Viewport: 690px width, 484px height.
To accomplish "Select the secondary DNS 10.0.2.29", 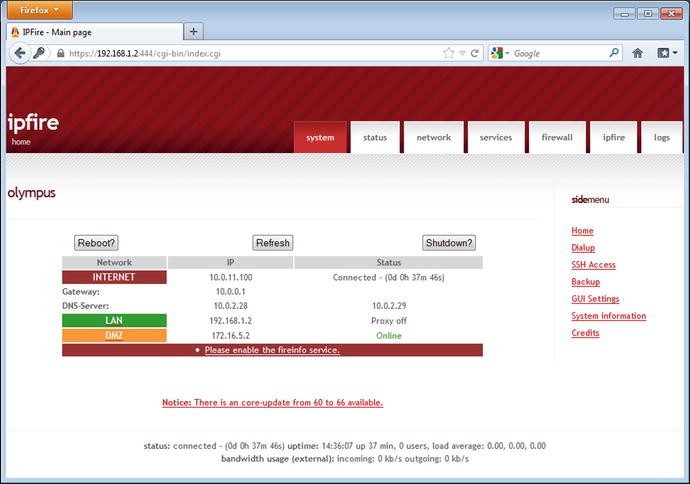I will point(389,306).
